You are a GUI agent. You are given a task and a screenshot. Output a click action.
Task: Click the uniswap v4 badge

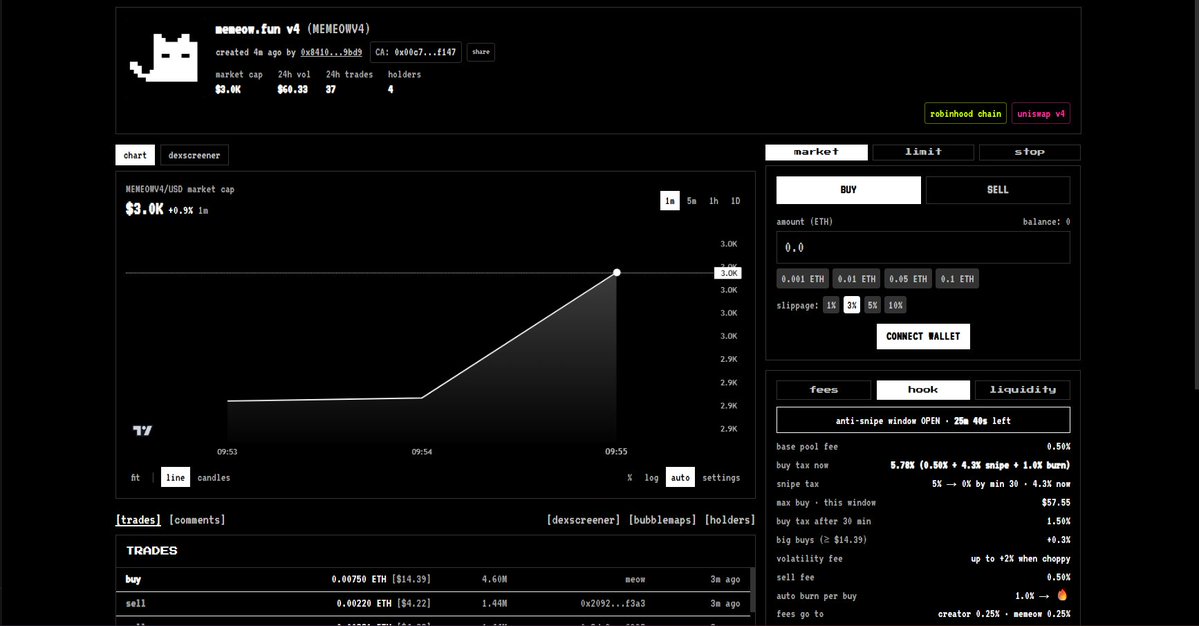pos(1041,113)
